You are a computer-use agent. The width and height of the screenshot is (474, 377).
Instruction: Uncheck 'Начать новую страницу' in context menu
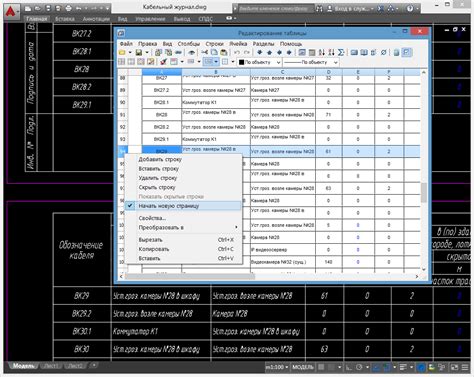click(x=183, y=206)
